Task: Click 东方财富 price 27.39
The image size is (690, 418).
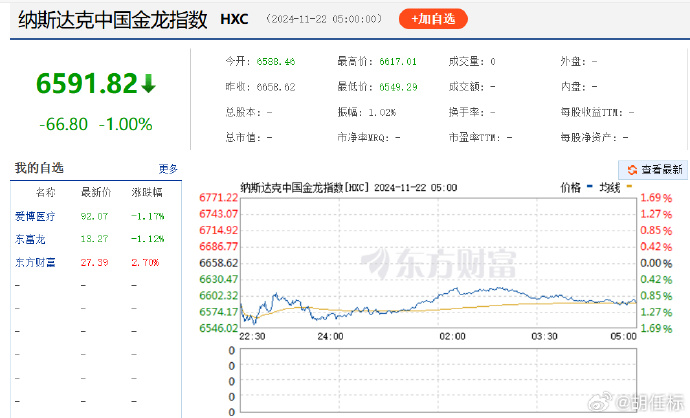Action: (x=94, y=263)
